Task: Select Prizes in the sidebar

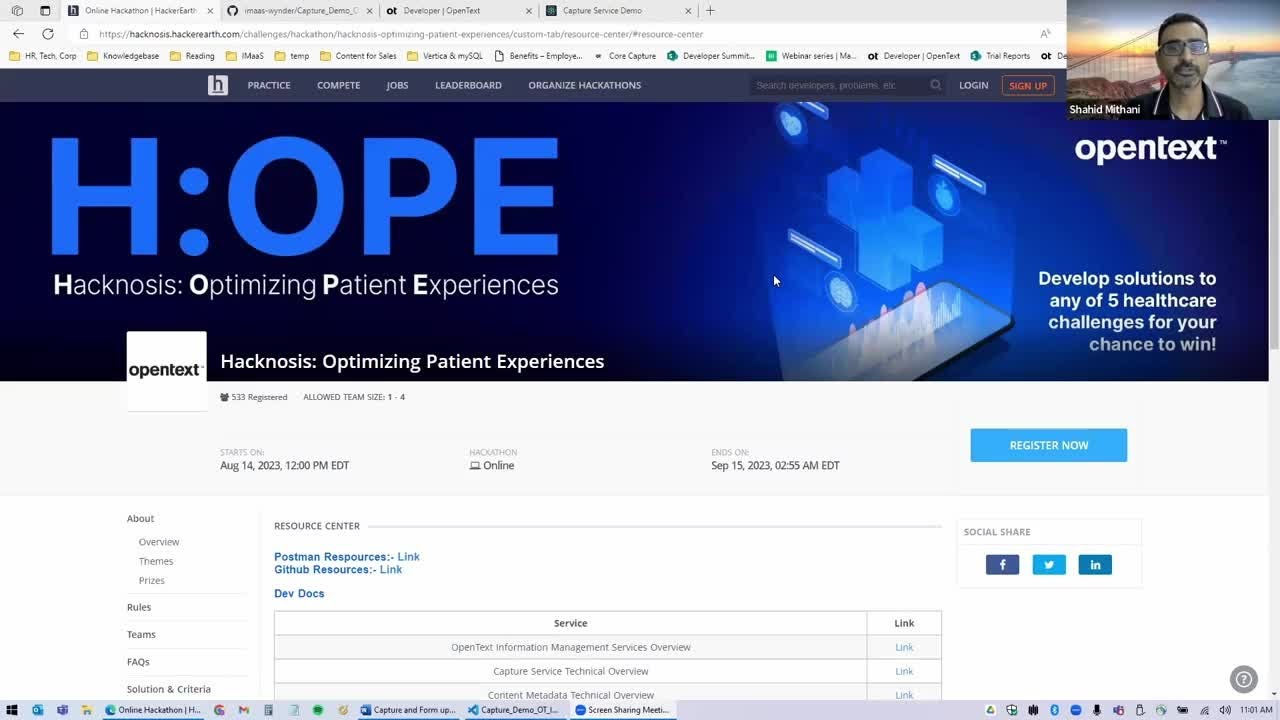Action: 152,580
